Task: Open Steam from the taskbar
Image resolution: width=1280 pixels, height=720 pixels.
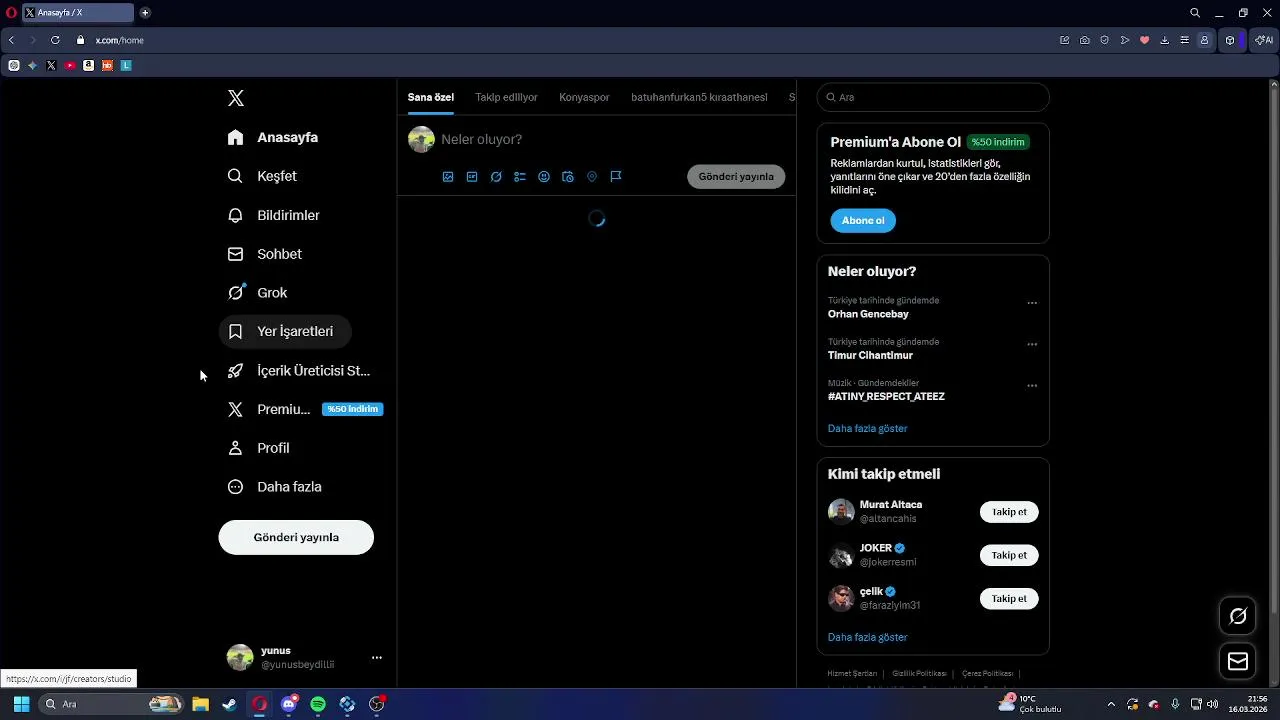Action: 230,704
